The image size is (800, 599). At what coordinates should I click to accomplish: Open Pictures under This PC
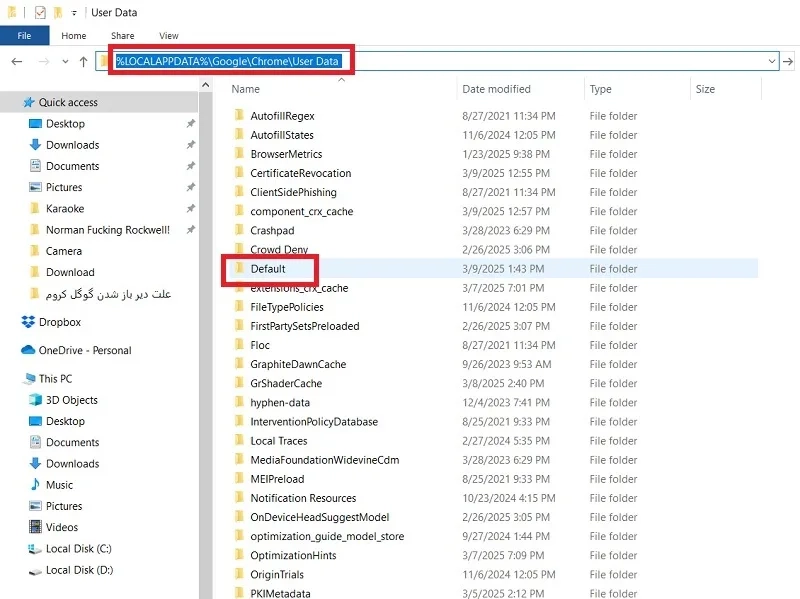pos(64,507)
